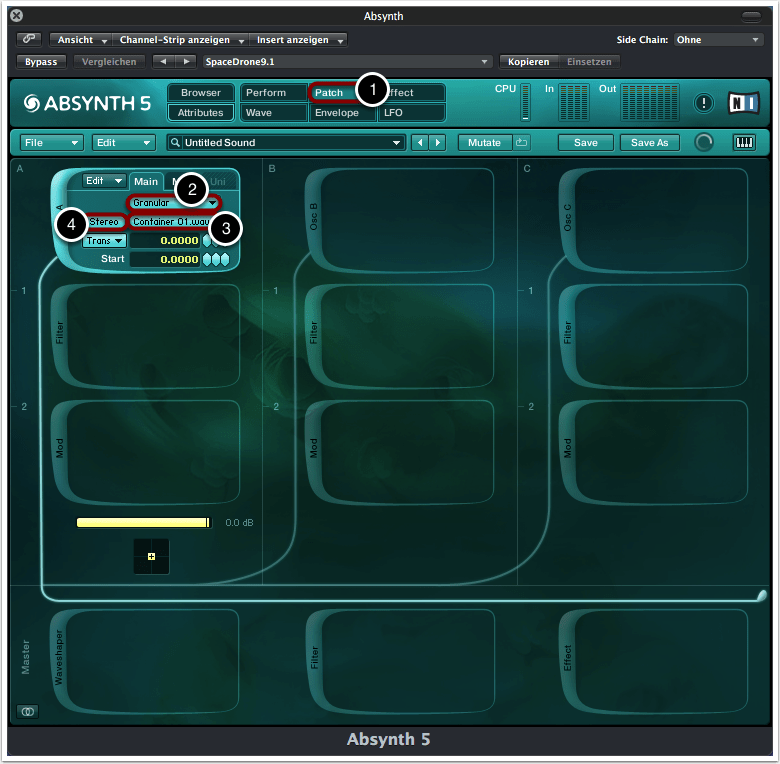
Task: Click the exclamation panic icon
Action: click(x=704, y=103)
